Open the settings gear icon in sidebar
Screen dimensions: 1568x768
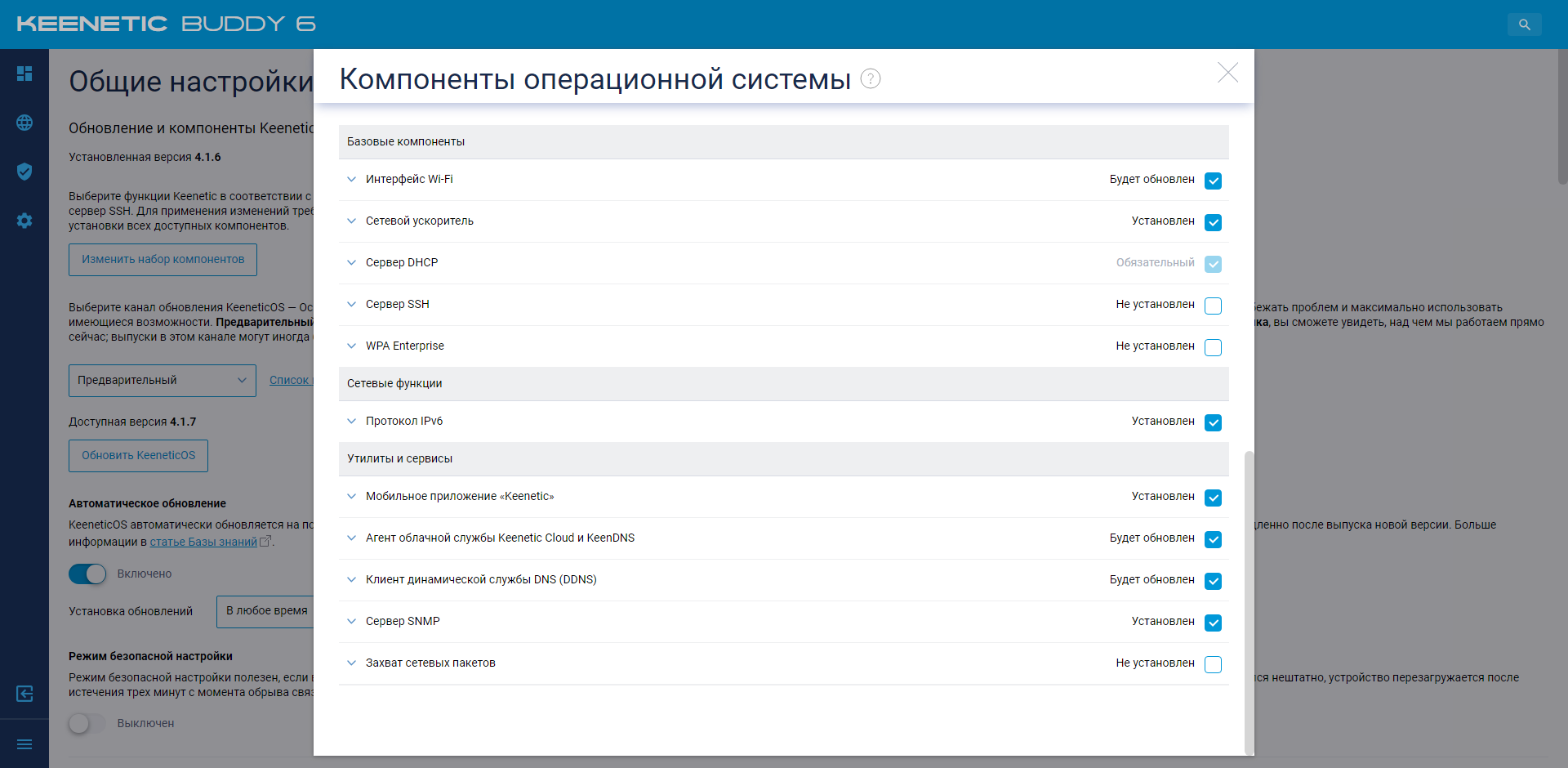[24, 221]
